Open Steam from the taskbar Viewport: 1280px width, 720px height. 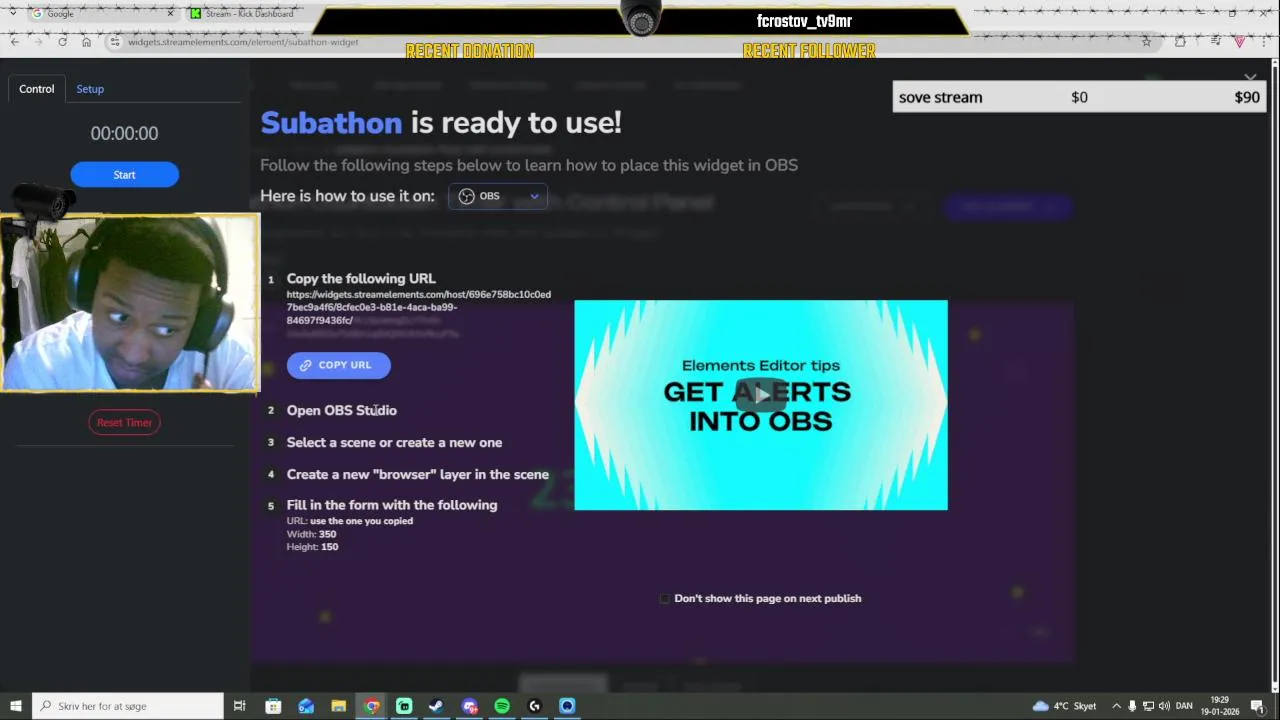tap(436, 706)
